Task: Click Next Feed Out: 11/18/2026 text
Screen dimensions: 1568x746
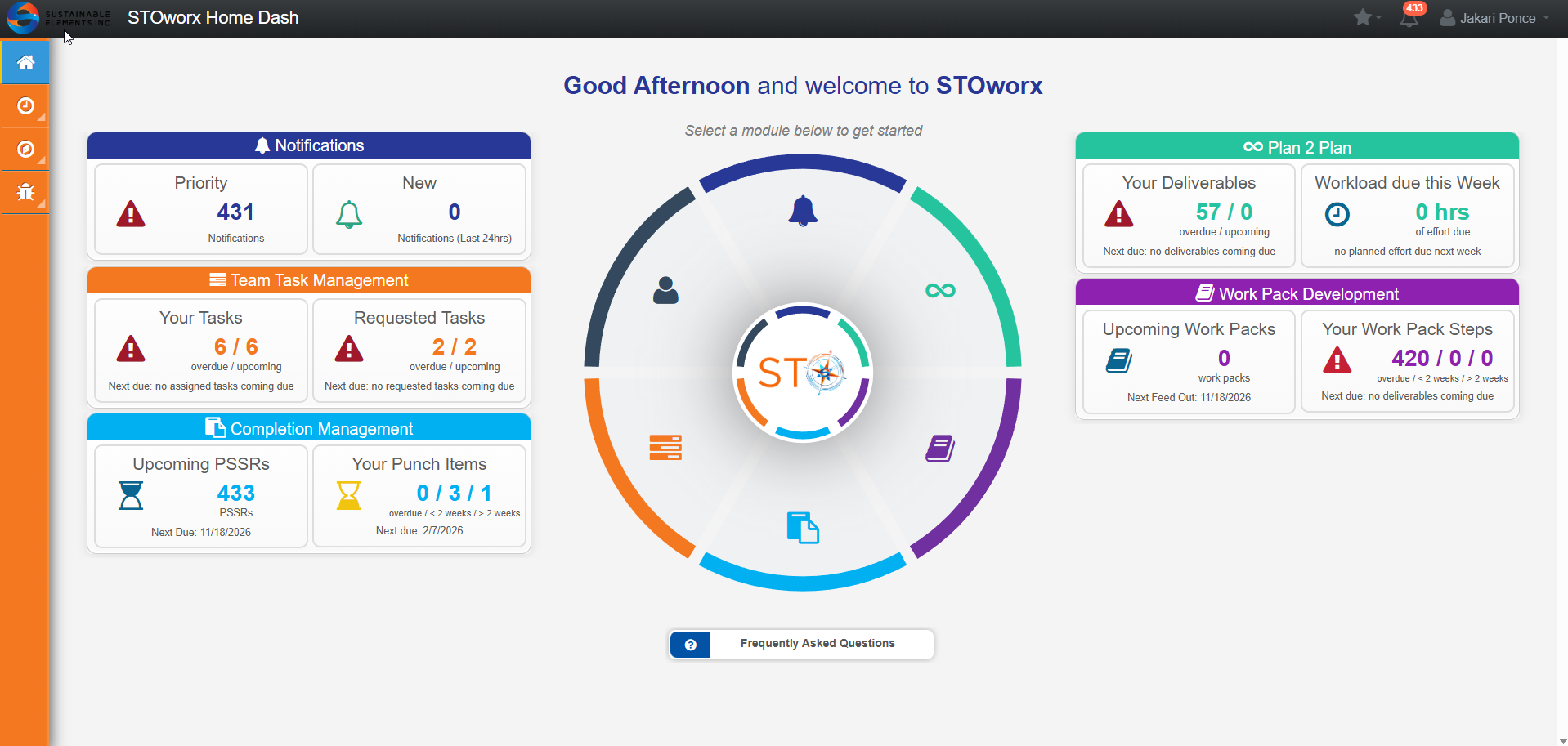Action: [1189, 397]
